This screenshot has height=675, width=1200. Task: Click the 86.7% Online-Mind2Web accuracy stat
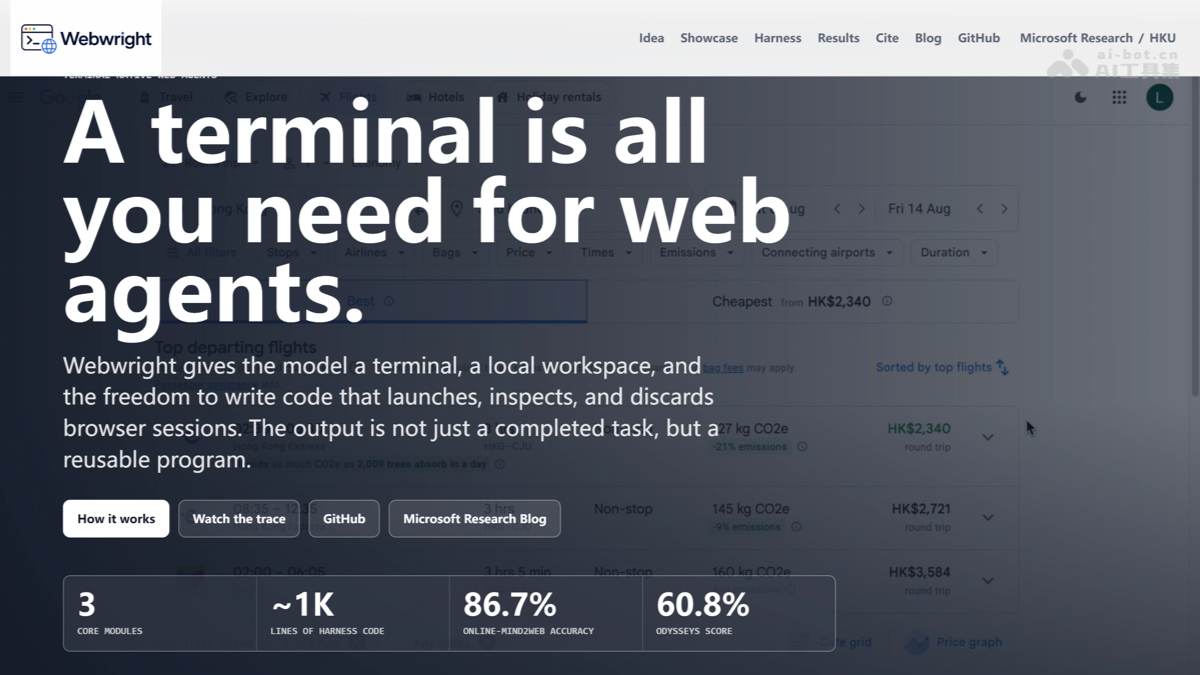click(546, 613)
